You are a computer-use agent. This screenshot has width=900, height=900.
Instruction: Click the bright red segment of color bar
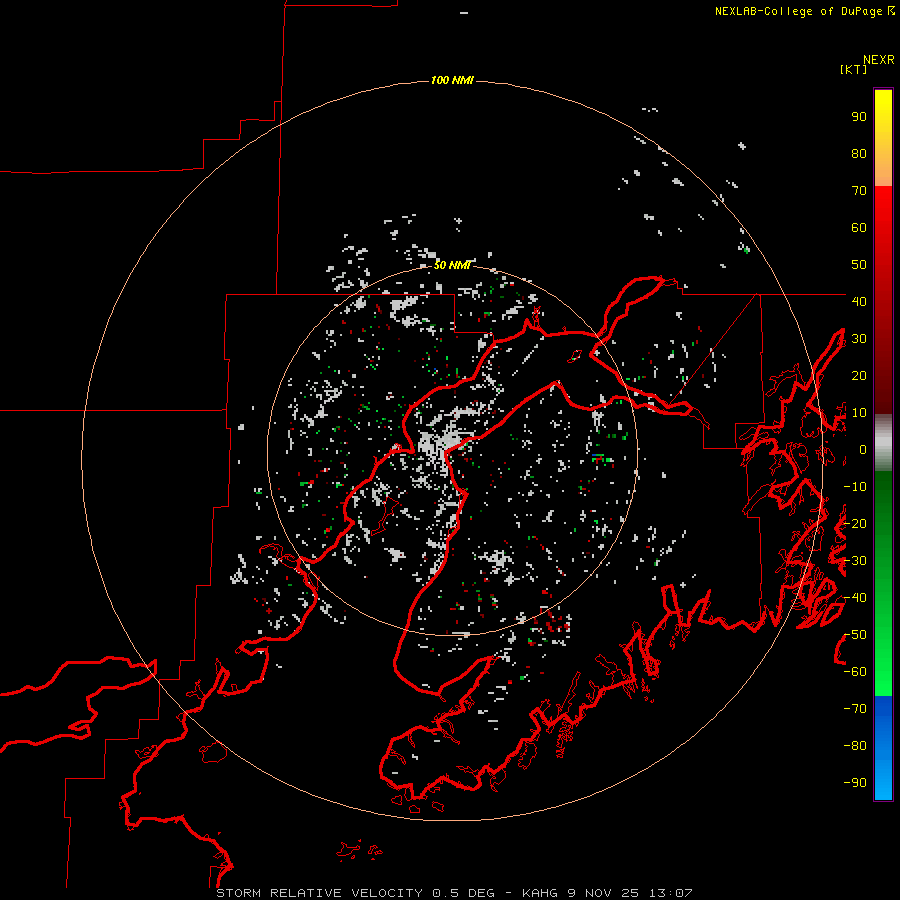883,300
